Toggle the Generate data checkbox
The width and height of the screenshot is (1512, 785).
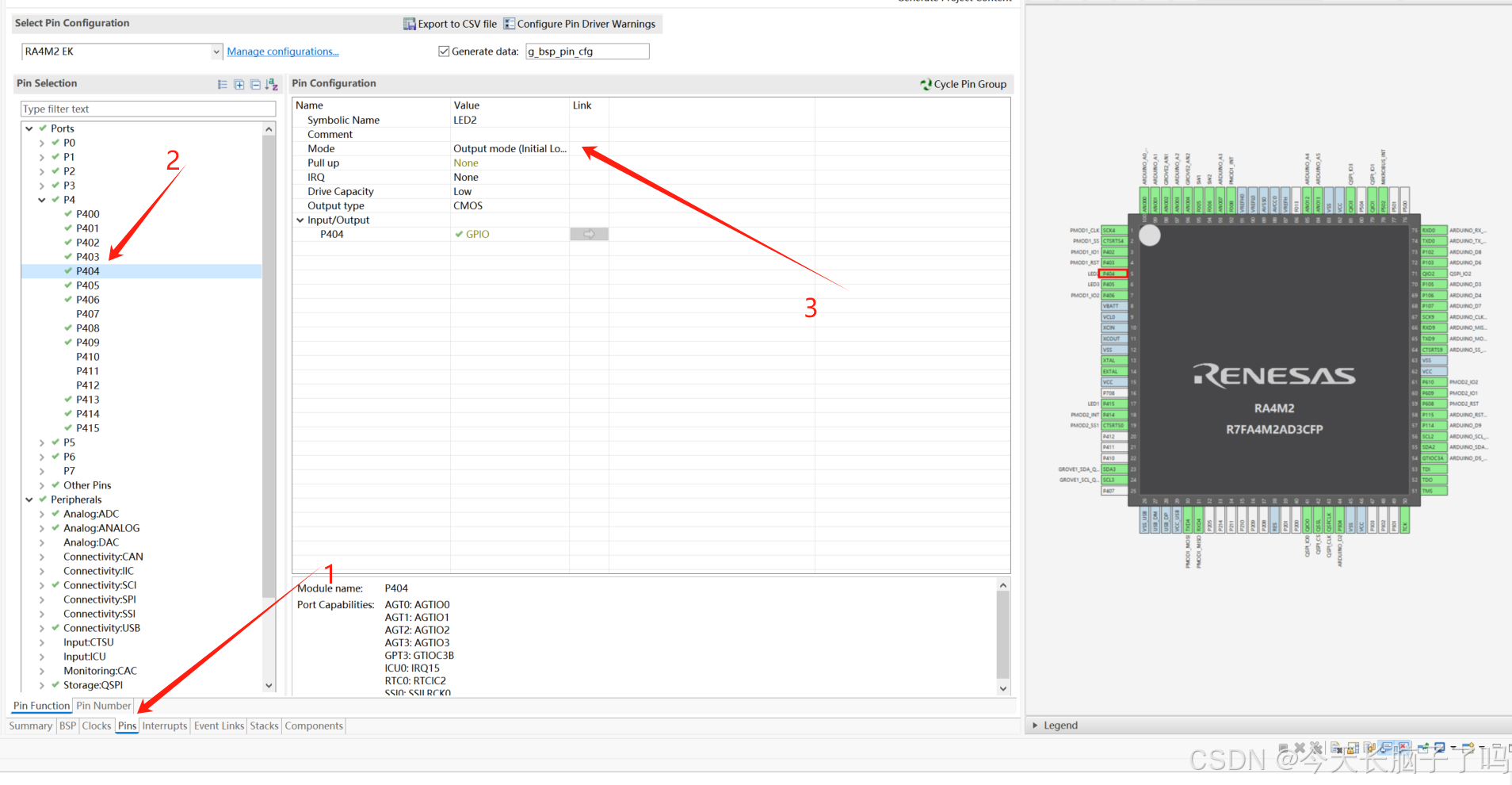pos(444,52)
